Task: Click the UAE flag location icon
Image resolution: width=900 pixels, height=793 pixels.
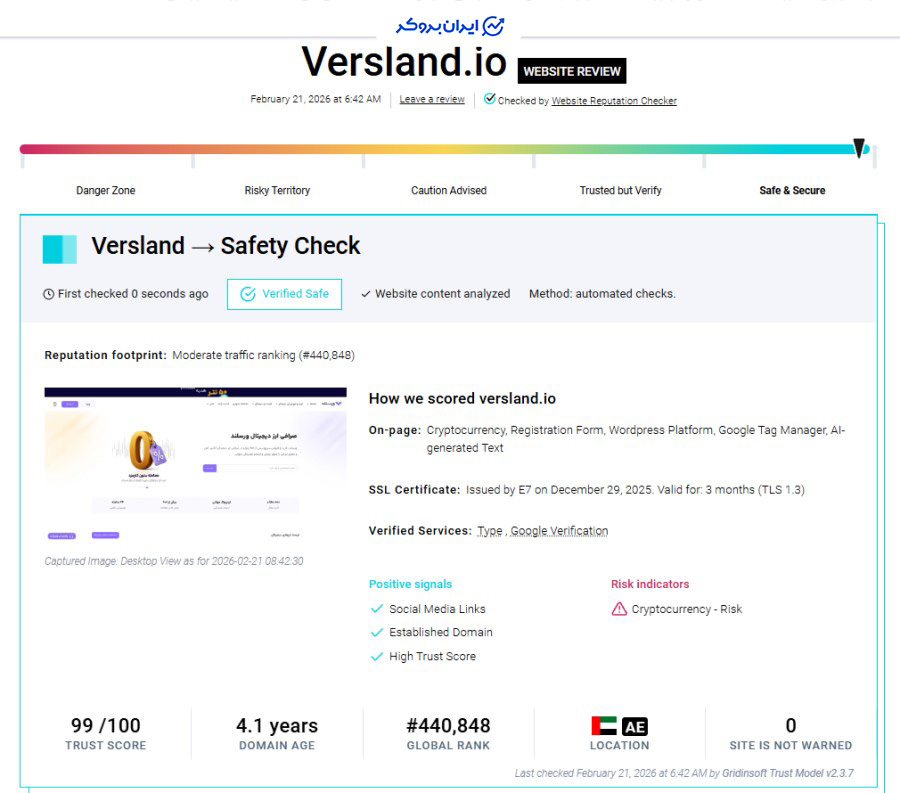Action: pyautogui.click(x=604, y=726)
